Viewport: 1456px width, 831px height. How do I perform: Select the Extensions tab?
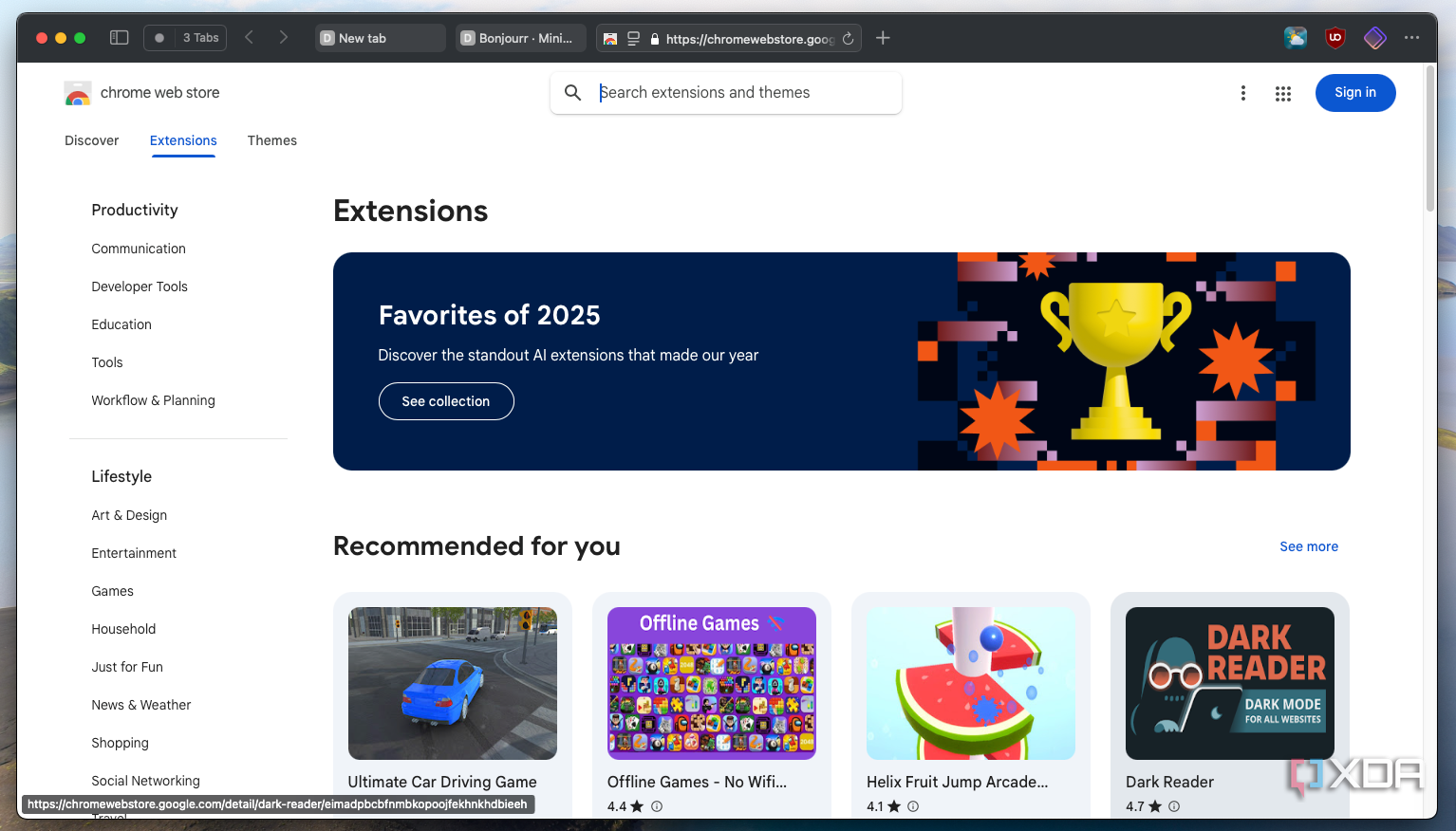point(183,140)
